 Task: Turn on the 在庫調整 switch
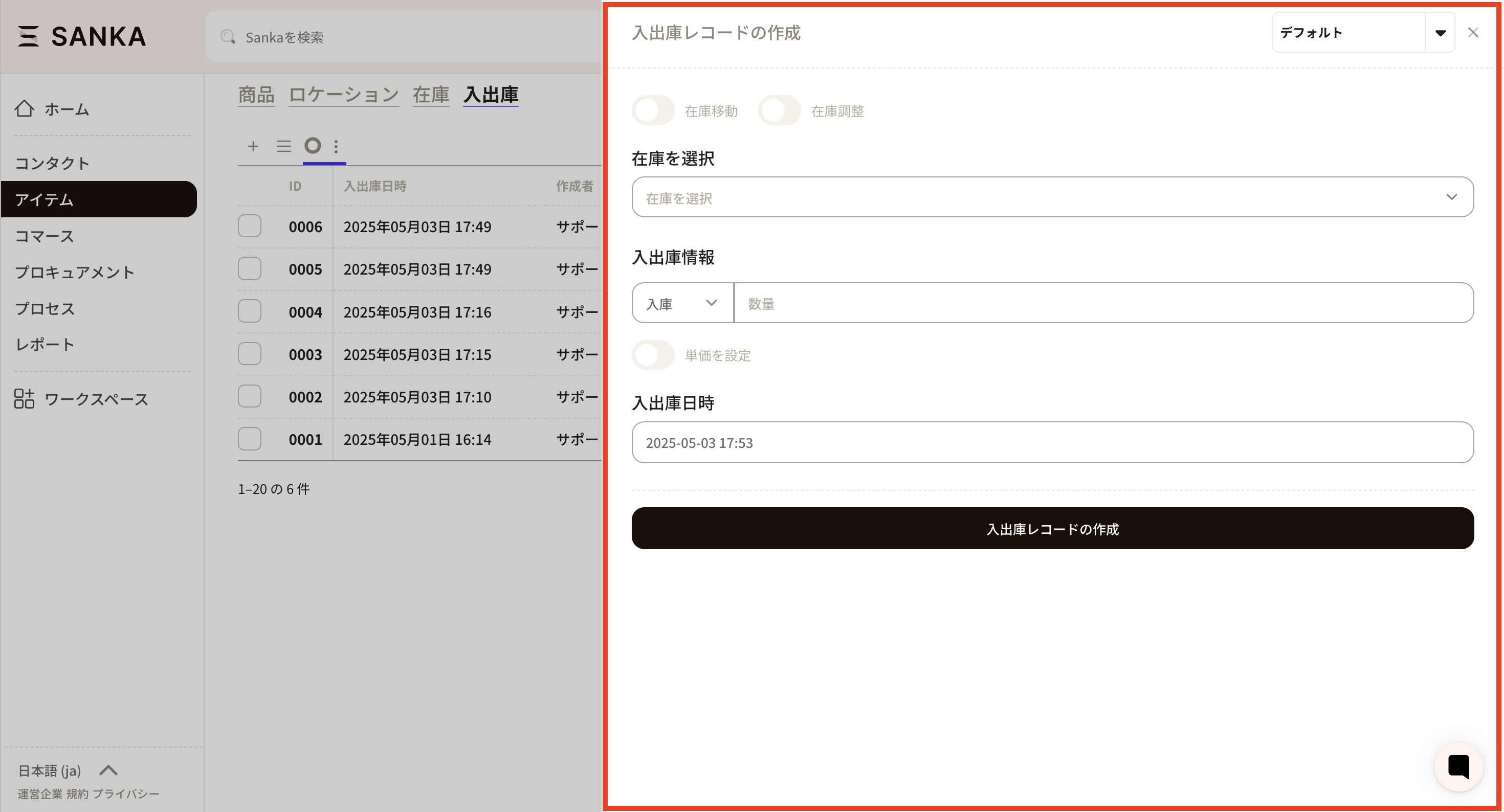(x=780, y=111)
